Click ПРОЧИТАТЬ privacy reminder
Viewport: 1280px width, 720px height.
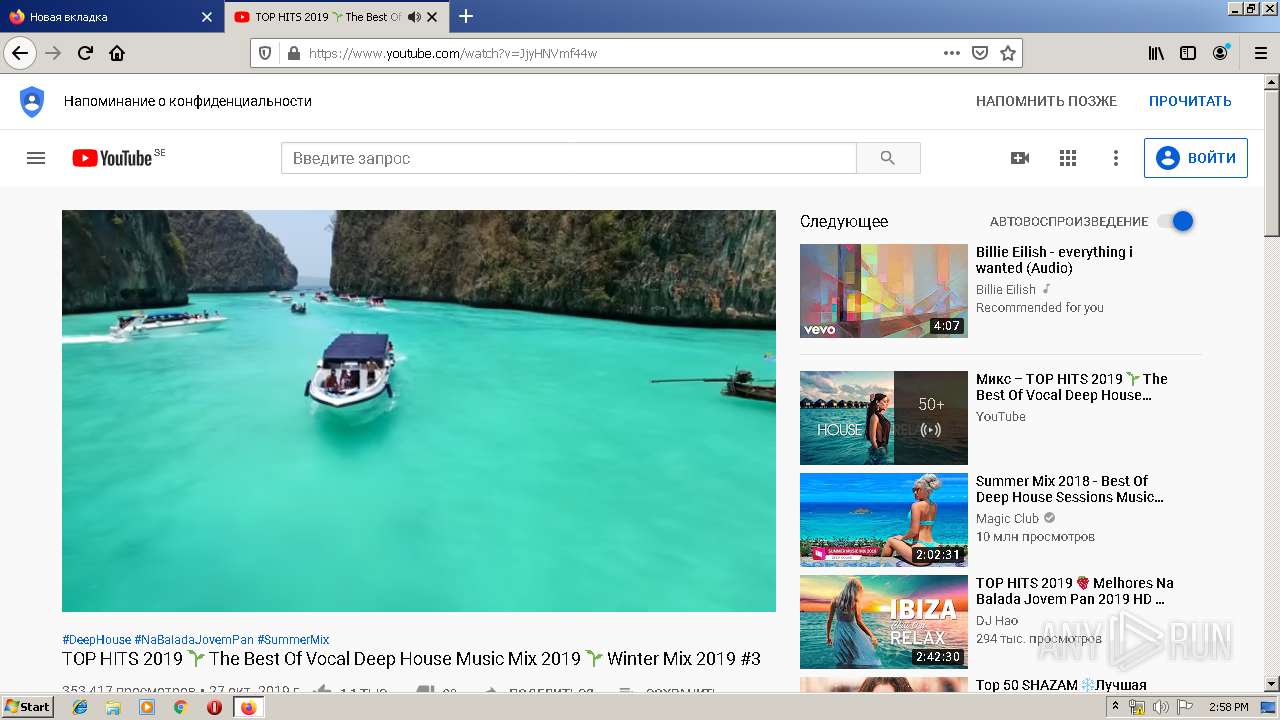(1190, 101)
